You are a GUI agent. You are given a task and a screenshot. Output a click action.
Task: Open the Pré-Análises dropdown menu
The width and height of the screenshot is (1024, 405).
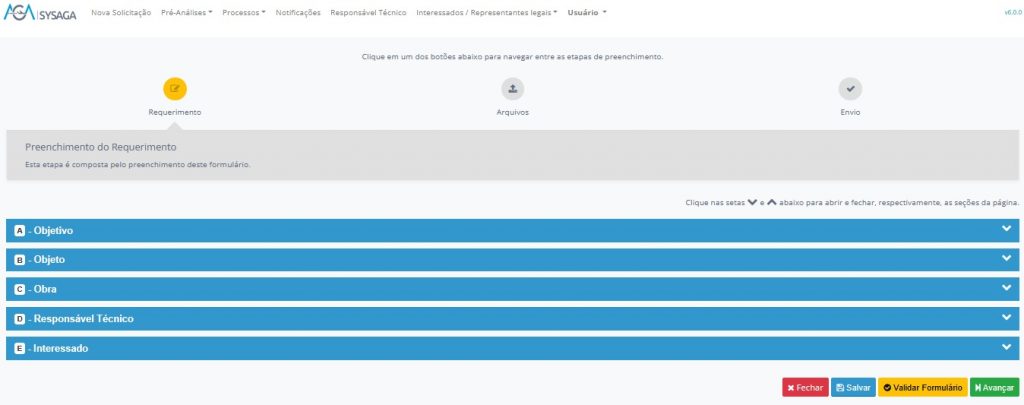(186, 13)
